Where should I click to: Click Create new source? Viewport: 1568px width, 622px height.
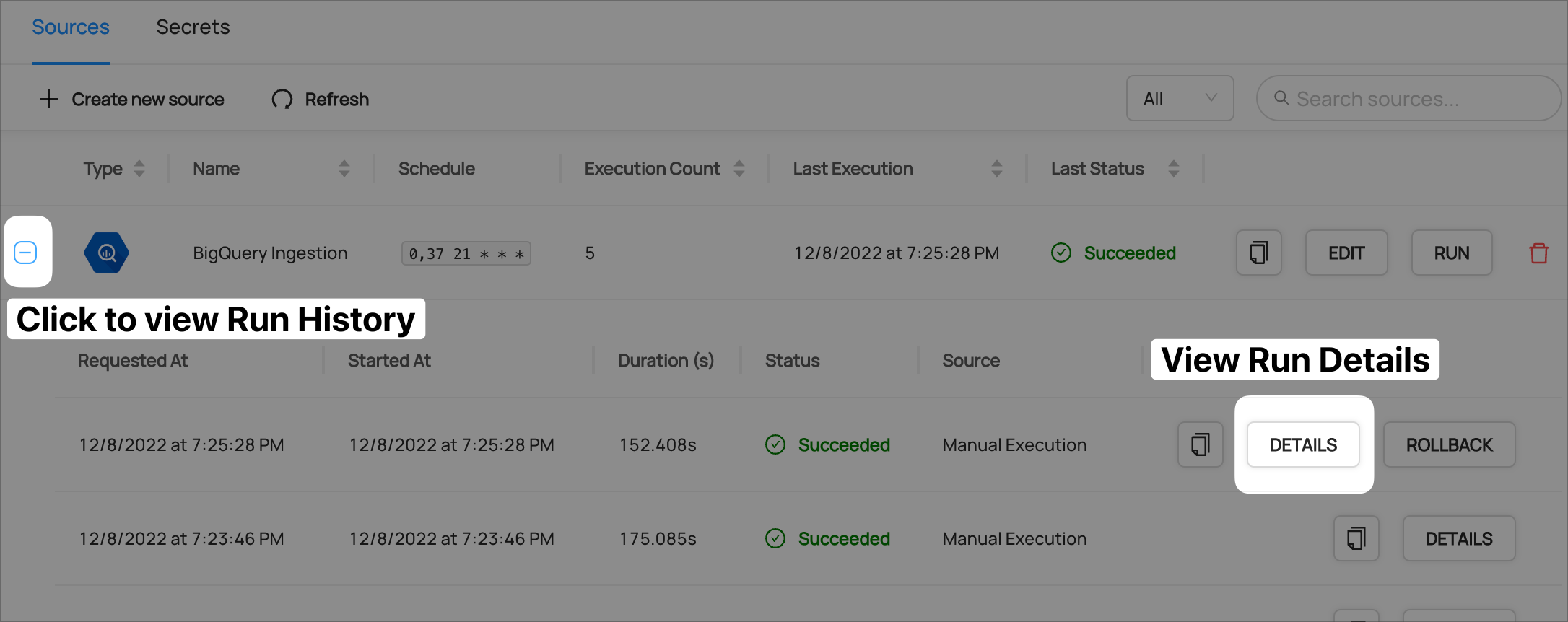(x=132, y=99)
